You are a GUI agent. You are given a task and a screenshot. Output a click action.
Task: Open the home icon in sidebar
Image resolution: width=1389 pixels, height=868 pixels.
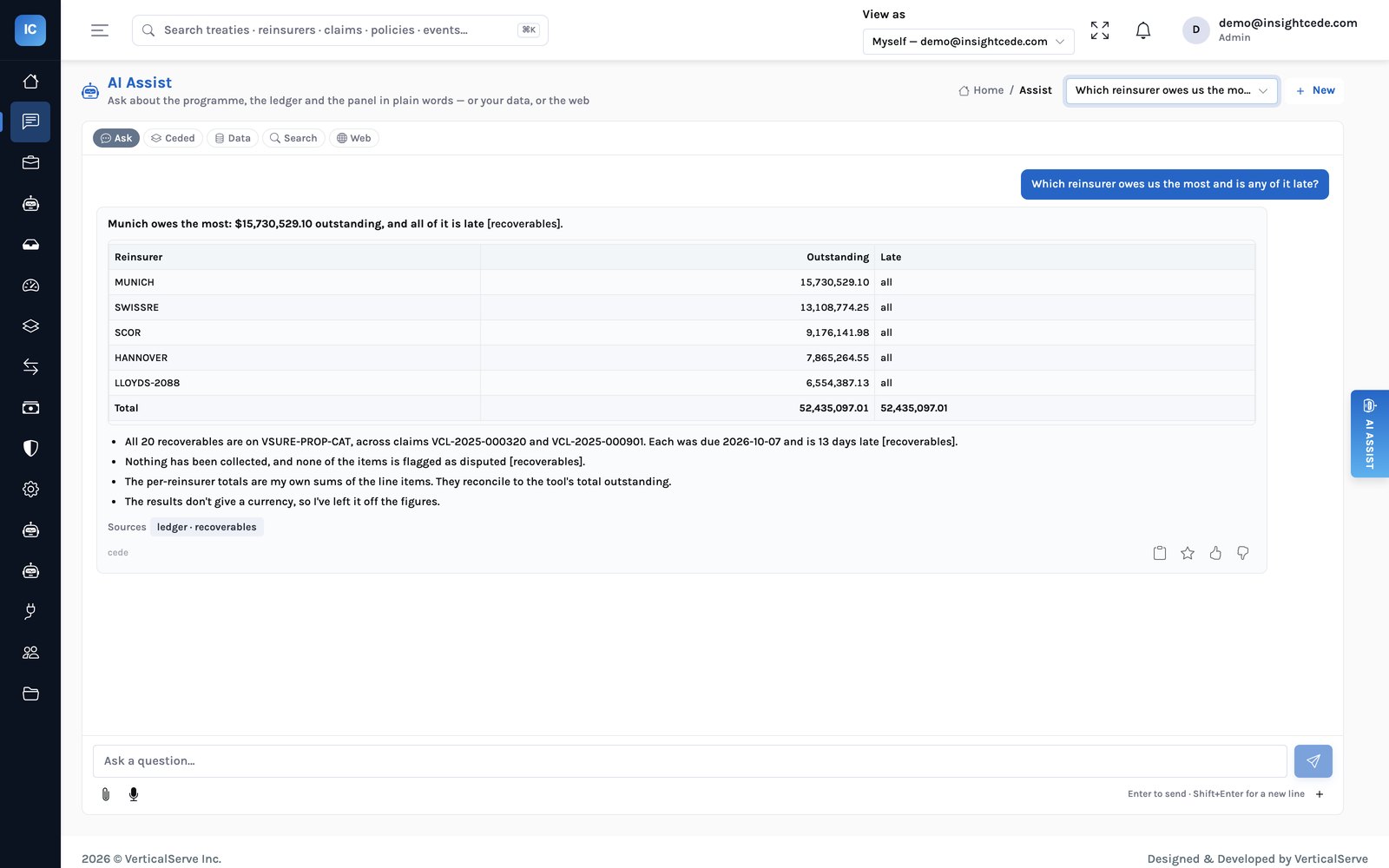click(x=30, y=81)
